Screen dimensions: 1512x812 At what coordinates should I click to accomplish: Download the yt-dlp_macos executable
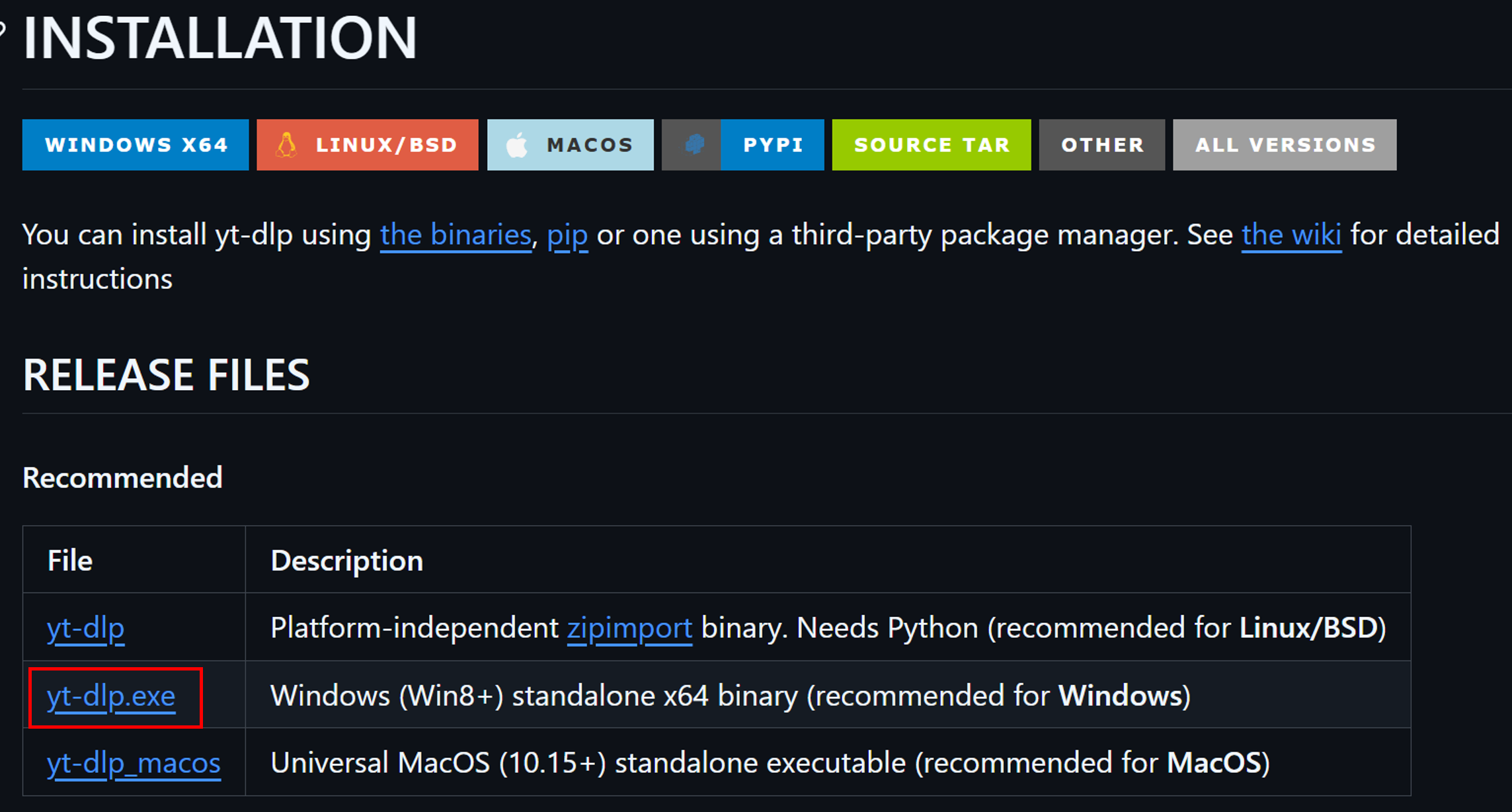[134, 764]
